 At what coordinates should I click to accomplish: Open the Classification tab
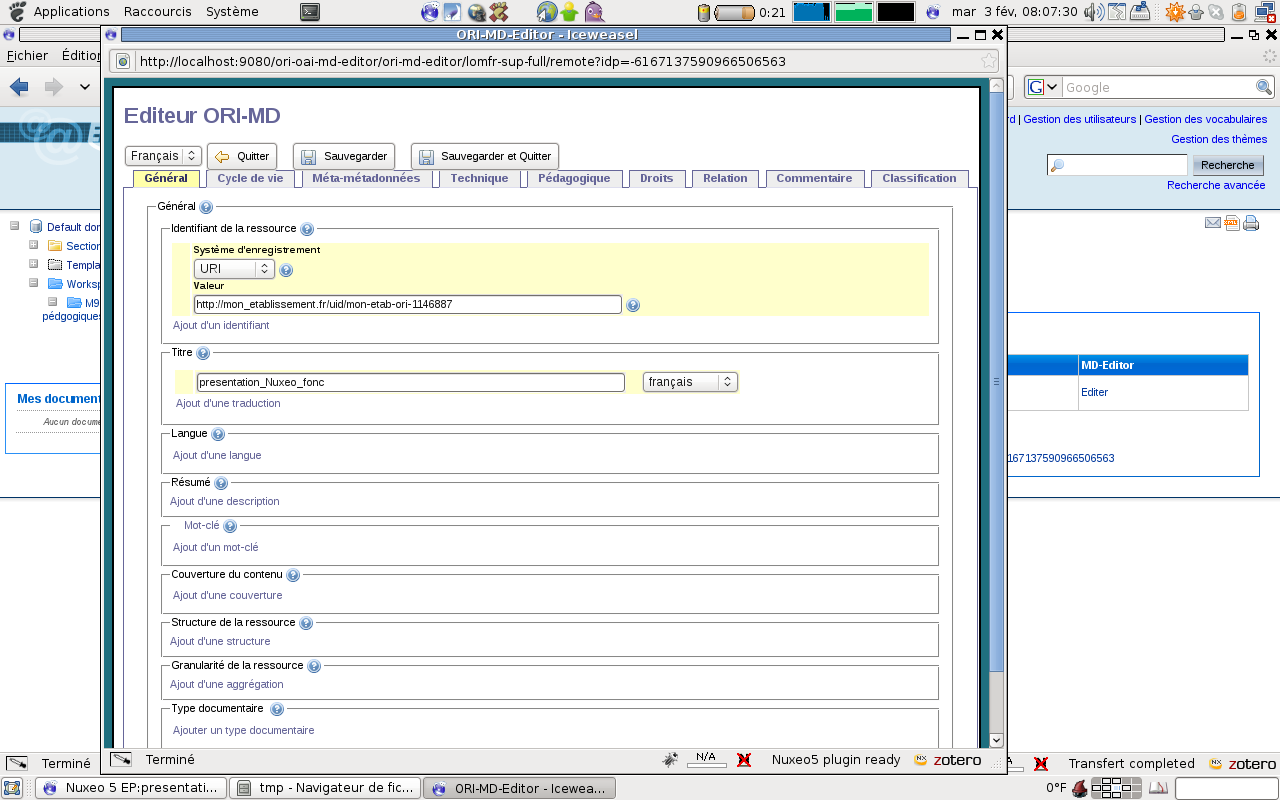point(919,178)
